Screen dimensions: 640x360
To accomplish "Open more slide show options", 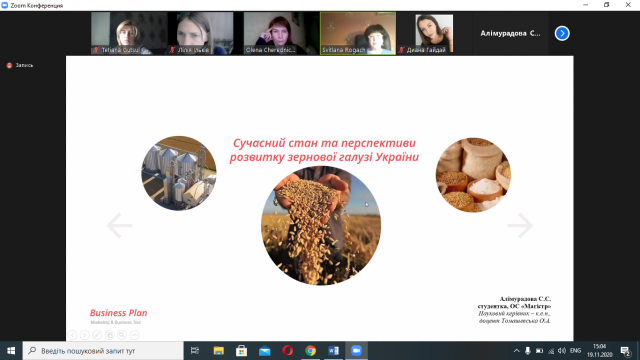I will click(134, 335).
